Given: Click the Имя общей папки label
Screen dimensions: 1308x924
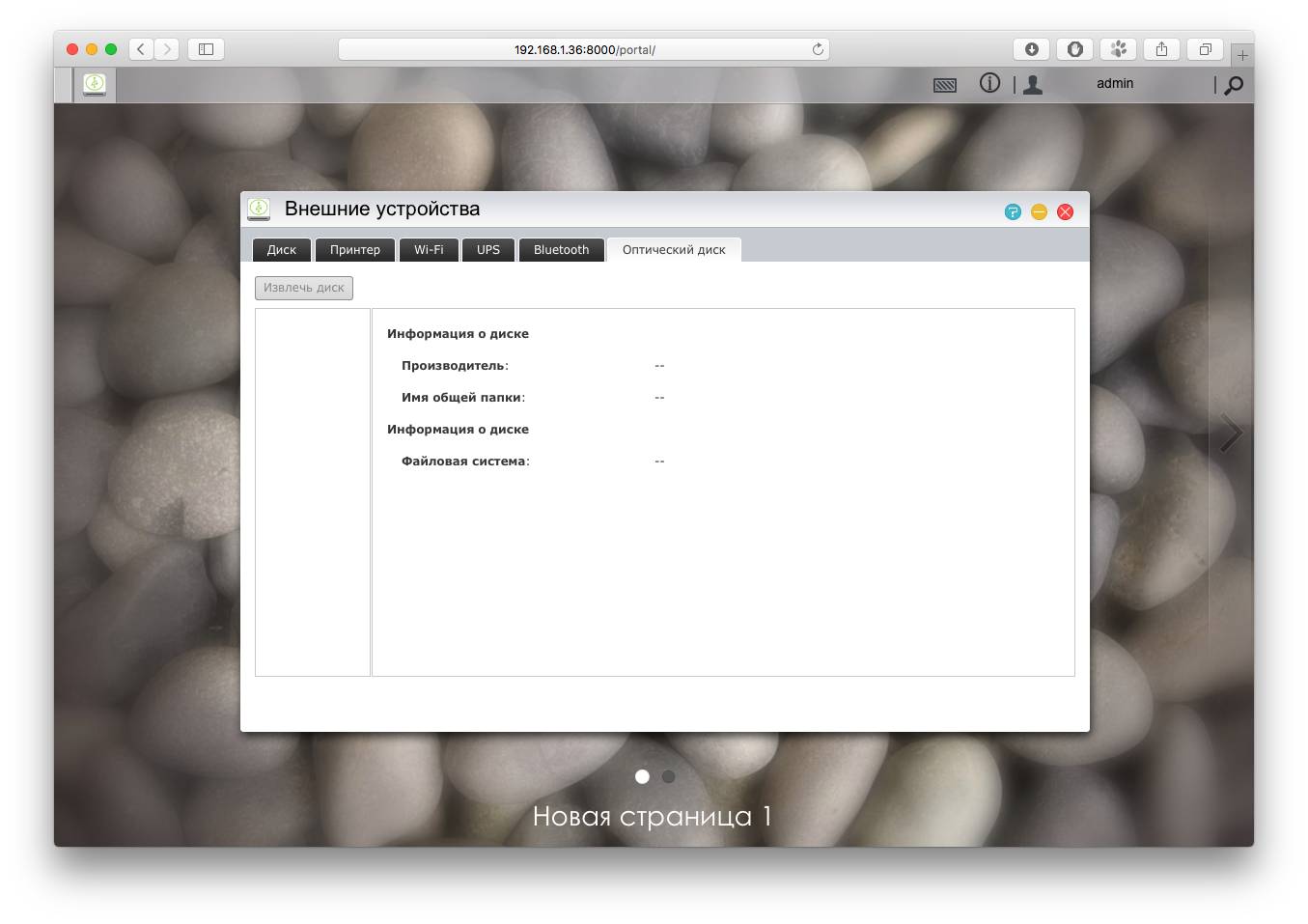Looking at the screenshot, I should pos(463,398).
